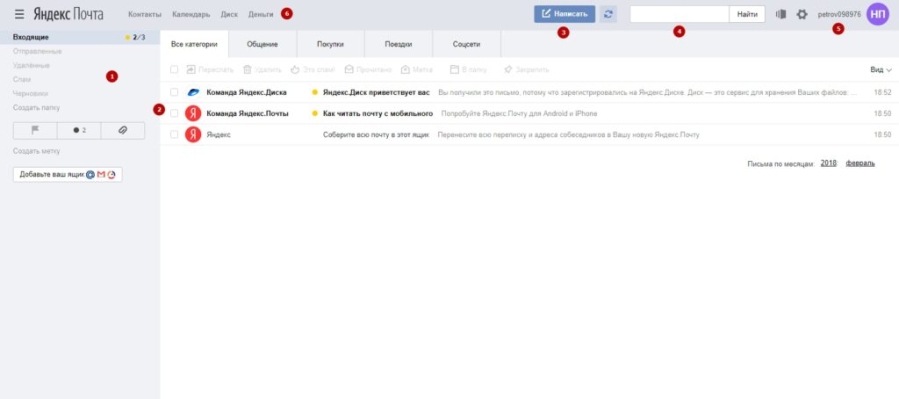Tick the select-all messages checkbox
This screenshot has height=399, width=899.
point(174,70)
